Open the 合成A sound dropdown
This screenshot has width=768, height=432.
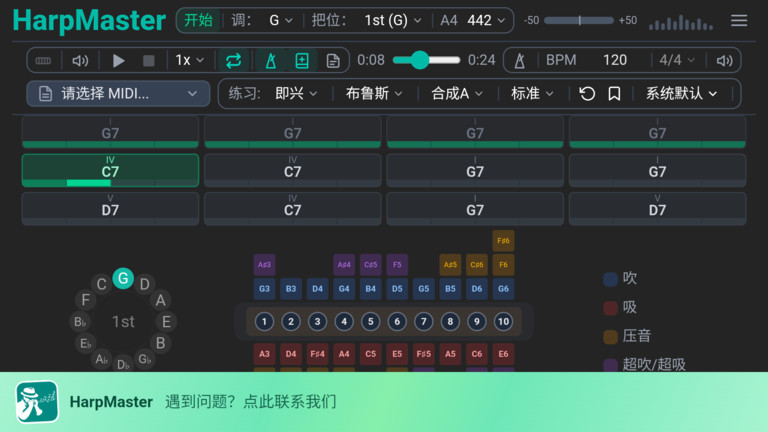click(x=457, y=94)
